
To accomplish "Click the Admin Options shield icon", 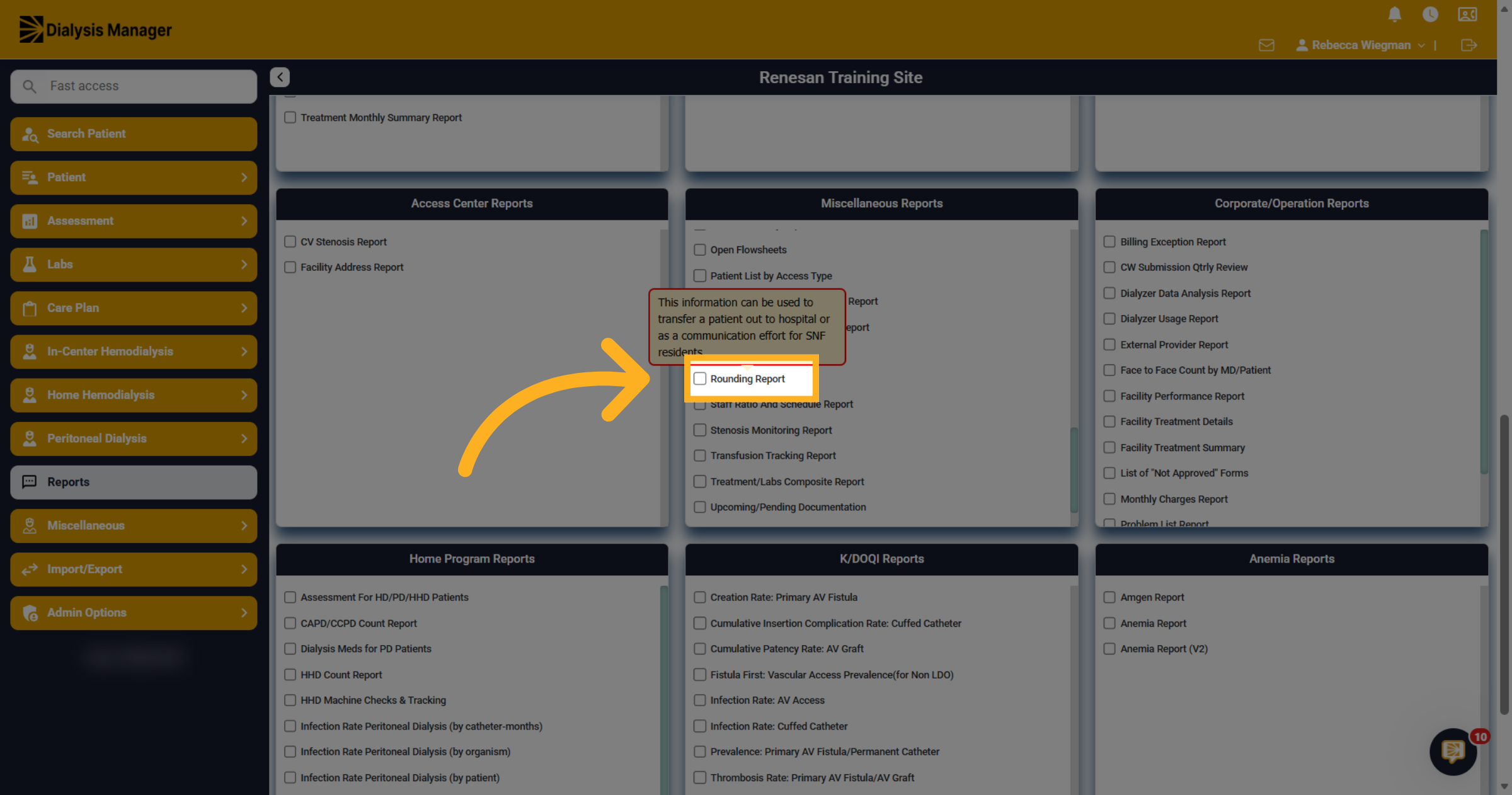I will click(30, 613).
